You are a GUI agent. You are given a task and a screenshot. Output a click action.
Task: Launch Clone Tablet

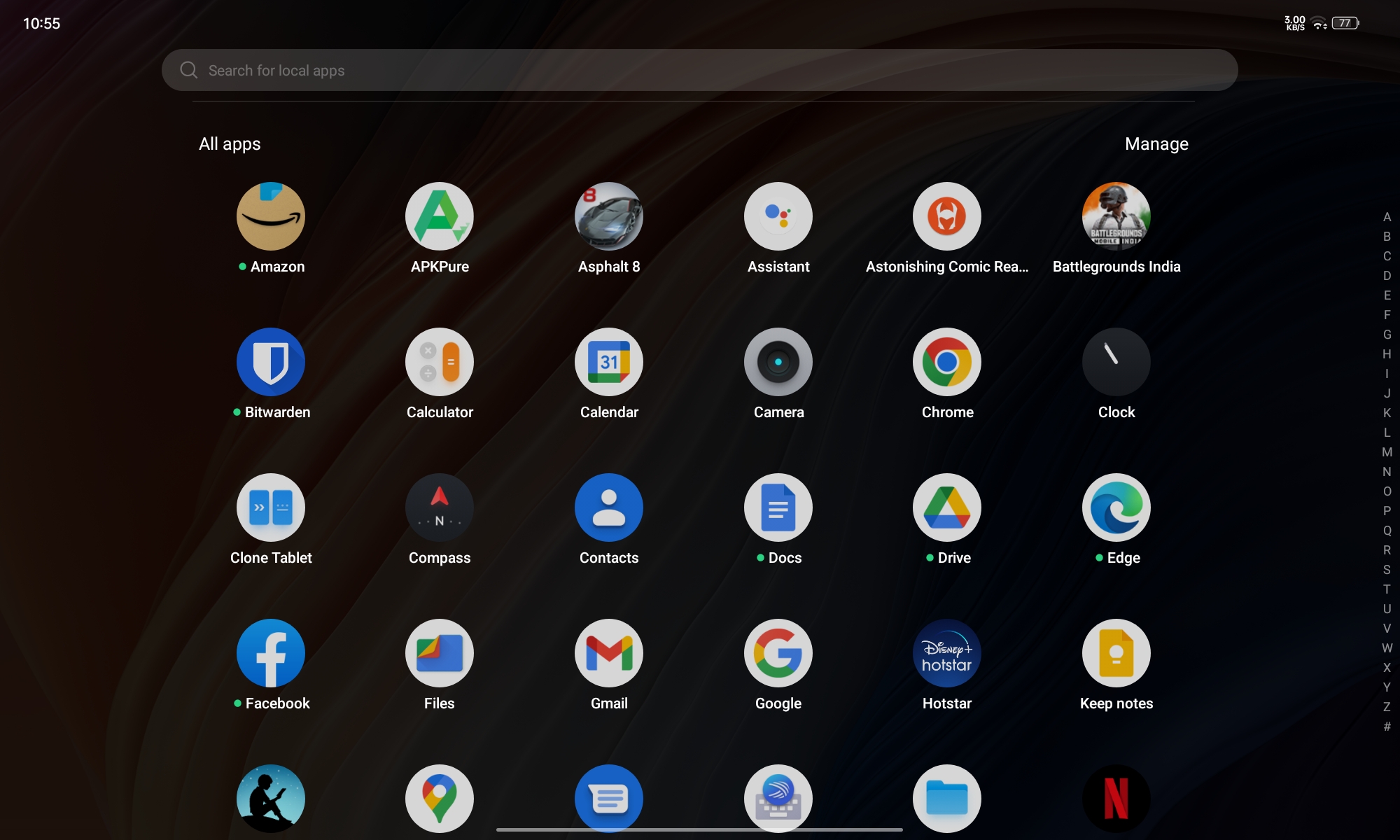(x=271, y=507)
